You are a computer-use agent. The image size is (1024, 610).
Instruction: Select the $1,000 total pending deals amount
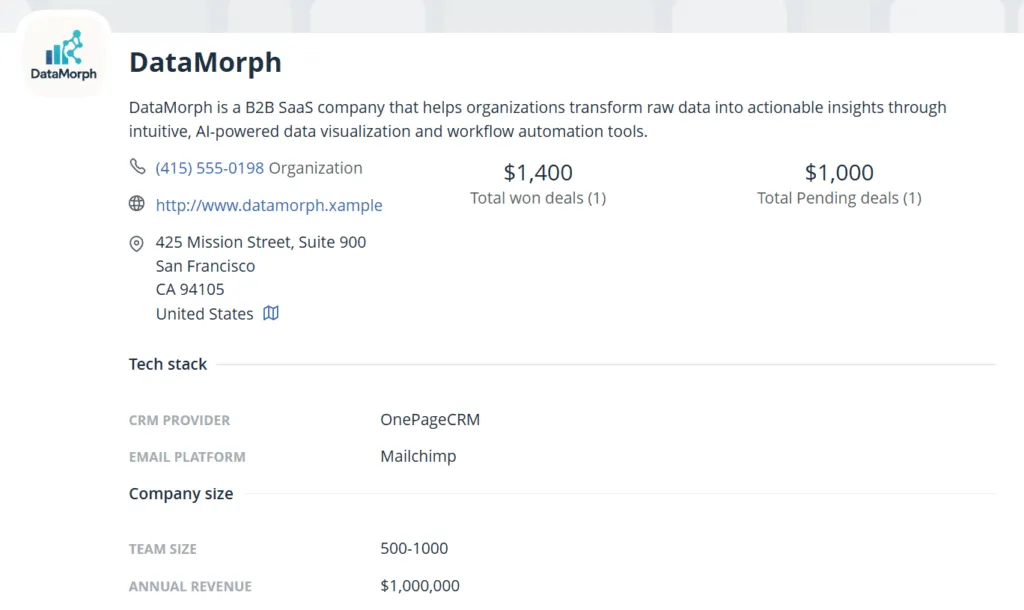(x=839, y=172)
